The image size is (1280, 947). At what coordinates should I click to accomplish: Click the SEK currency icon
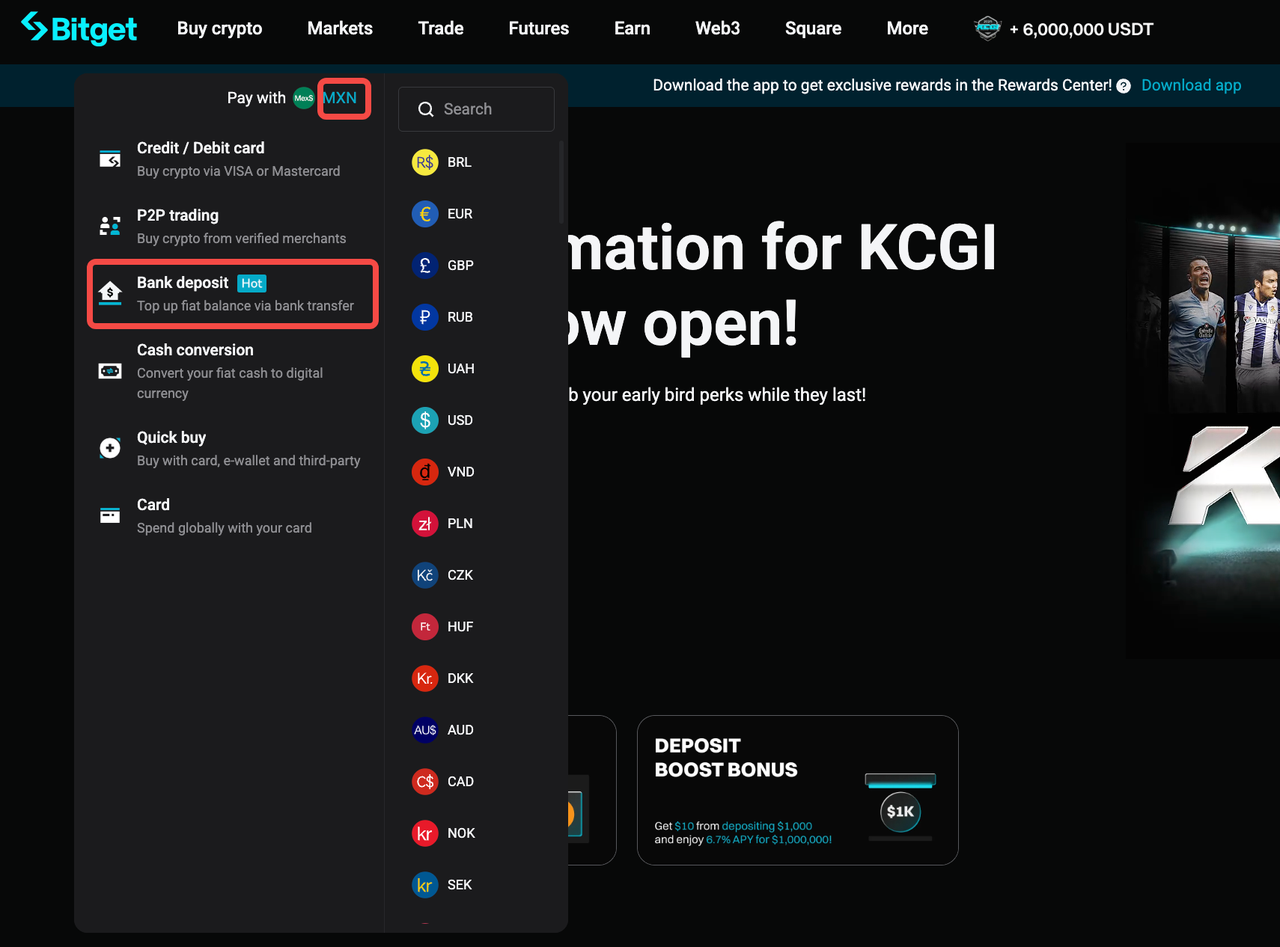tap(425, 885)
